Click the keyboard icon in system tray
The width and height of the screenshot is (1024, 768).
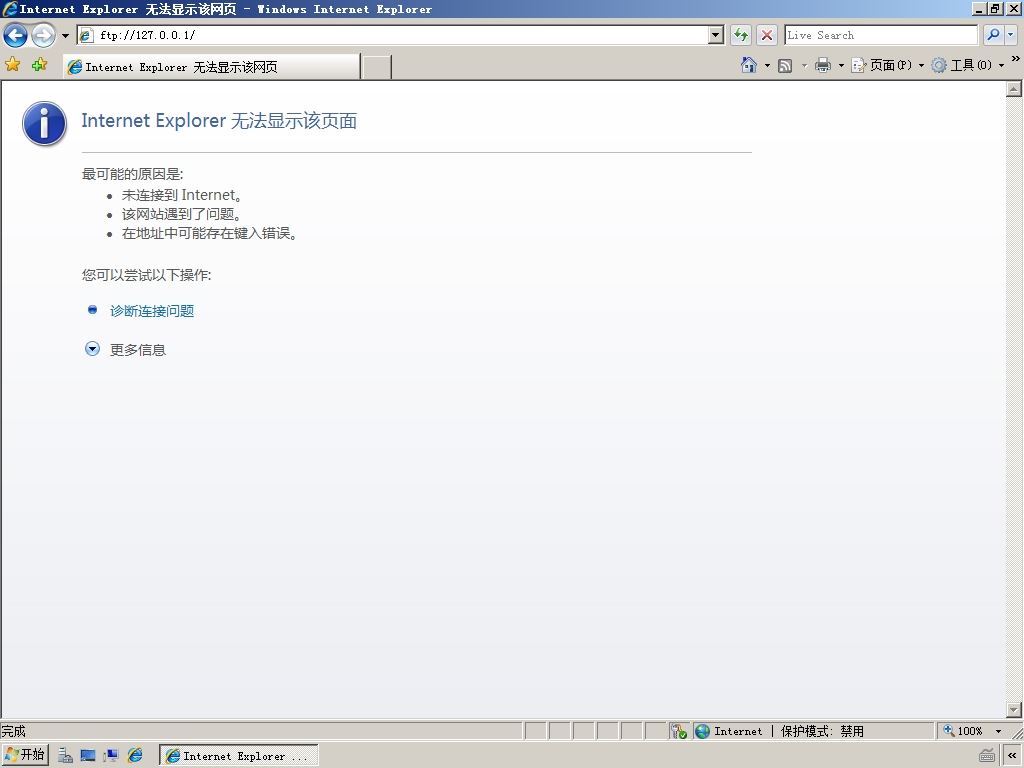(x=987, y=756)
